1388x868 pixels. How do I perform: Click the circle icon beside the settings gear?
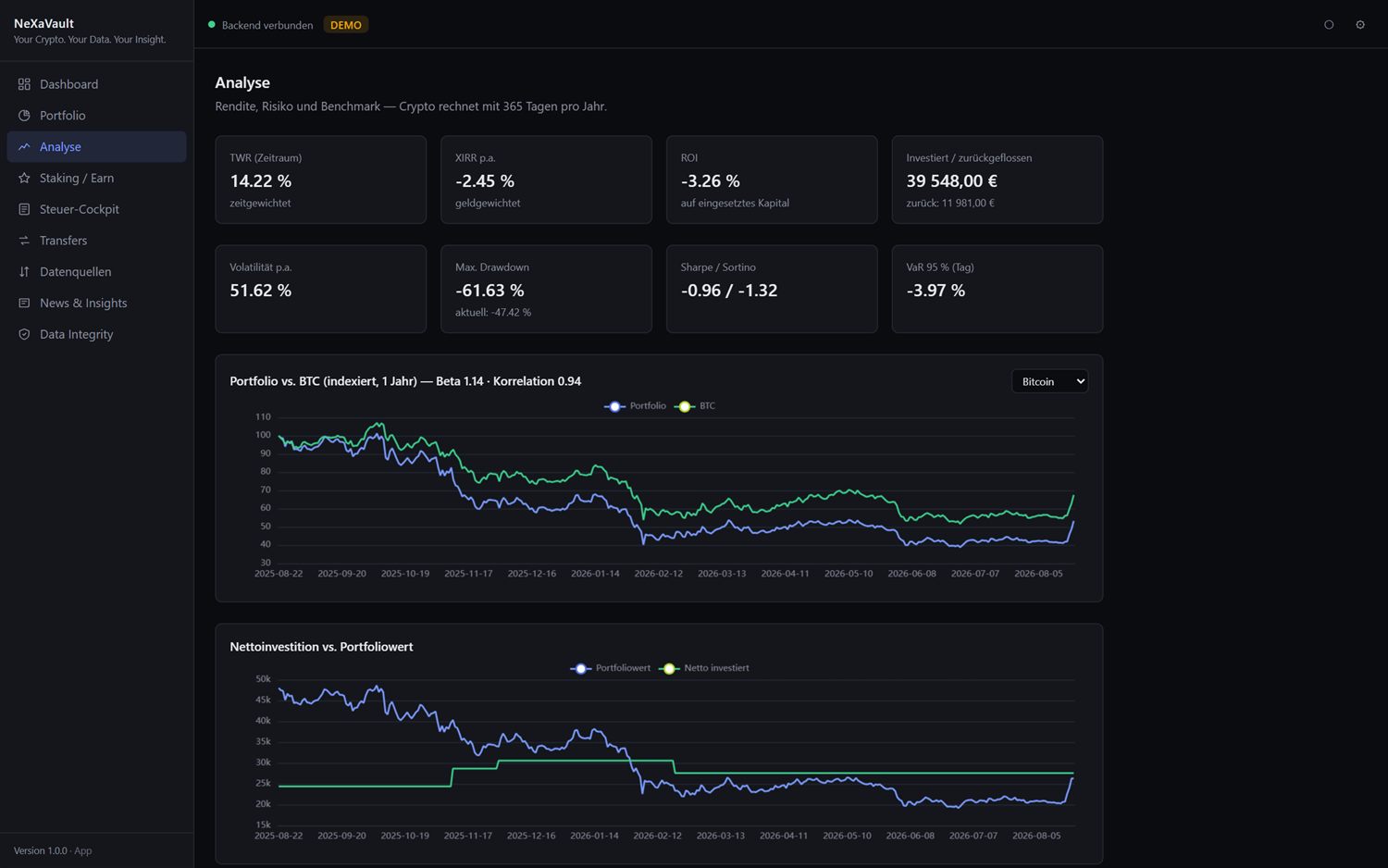click(x=1329, y=25)
